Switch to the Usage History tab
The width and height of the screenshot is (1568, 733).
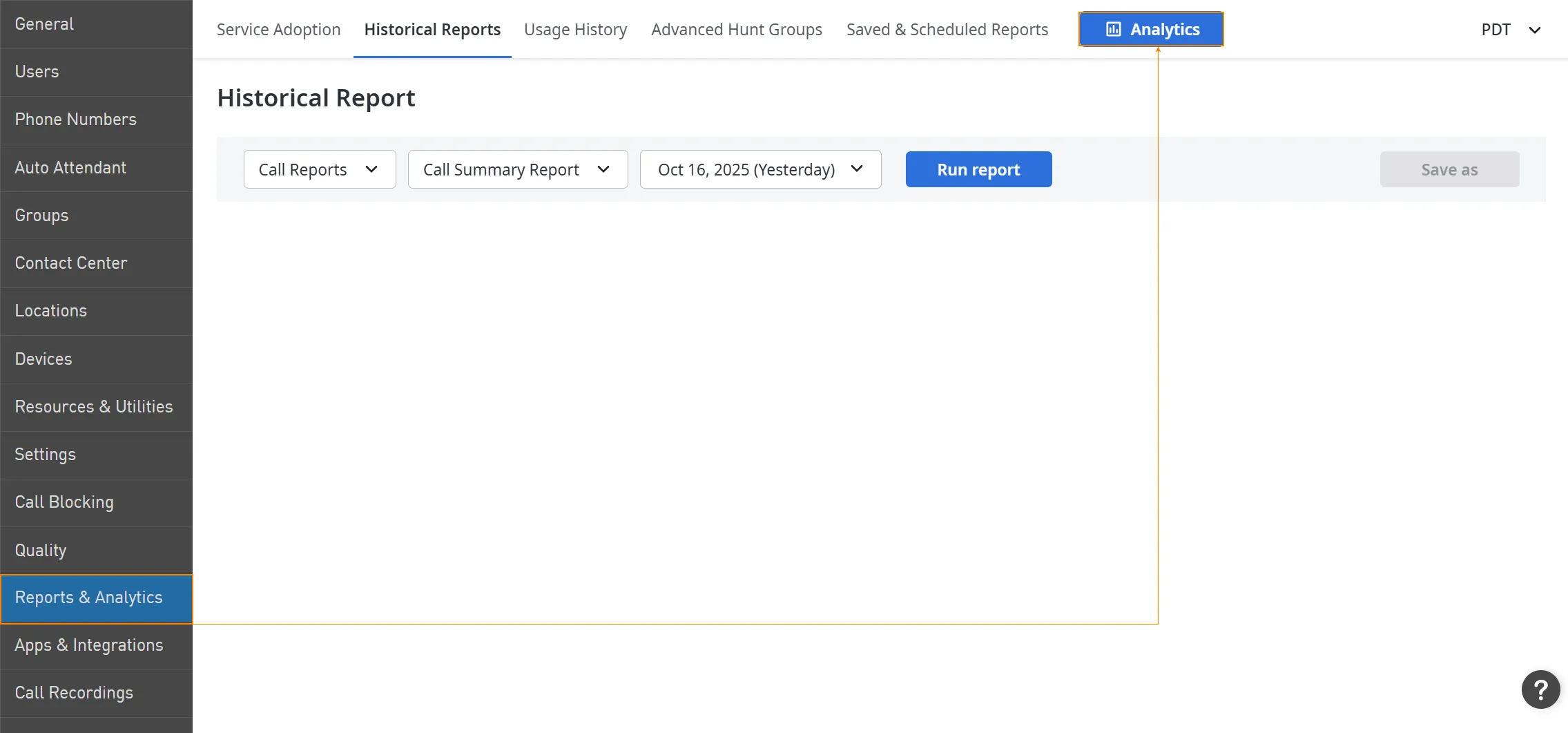[575, 30]
